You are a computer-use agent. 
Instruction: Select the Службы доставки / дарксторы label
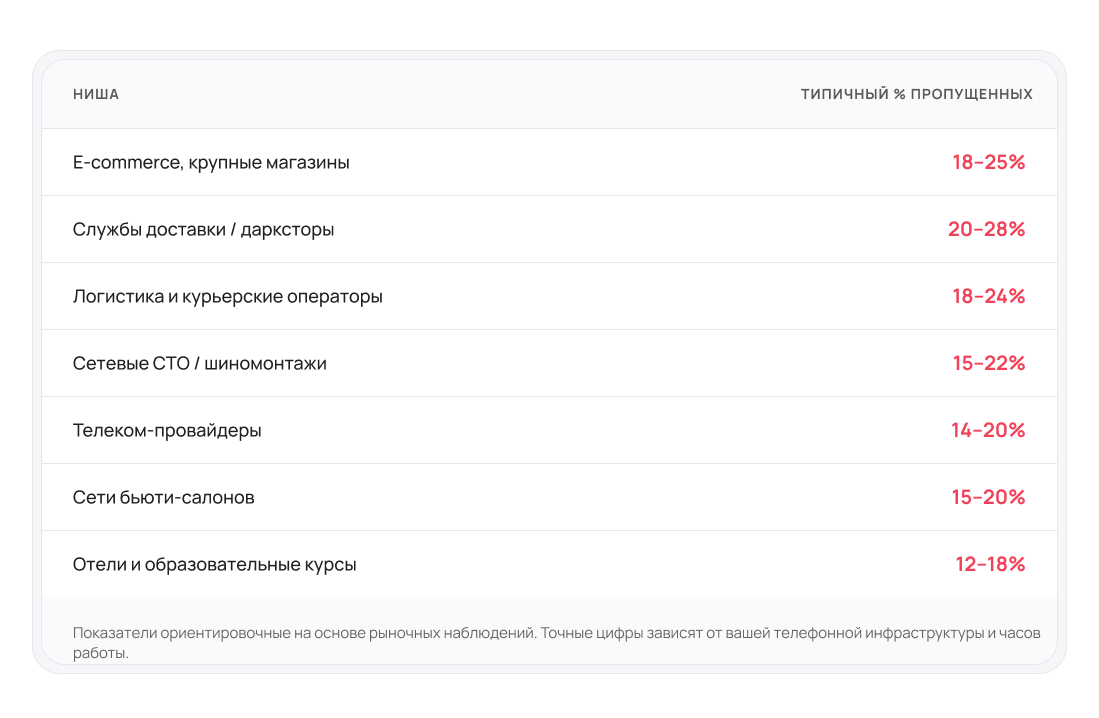coord(203,229)
